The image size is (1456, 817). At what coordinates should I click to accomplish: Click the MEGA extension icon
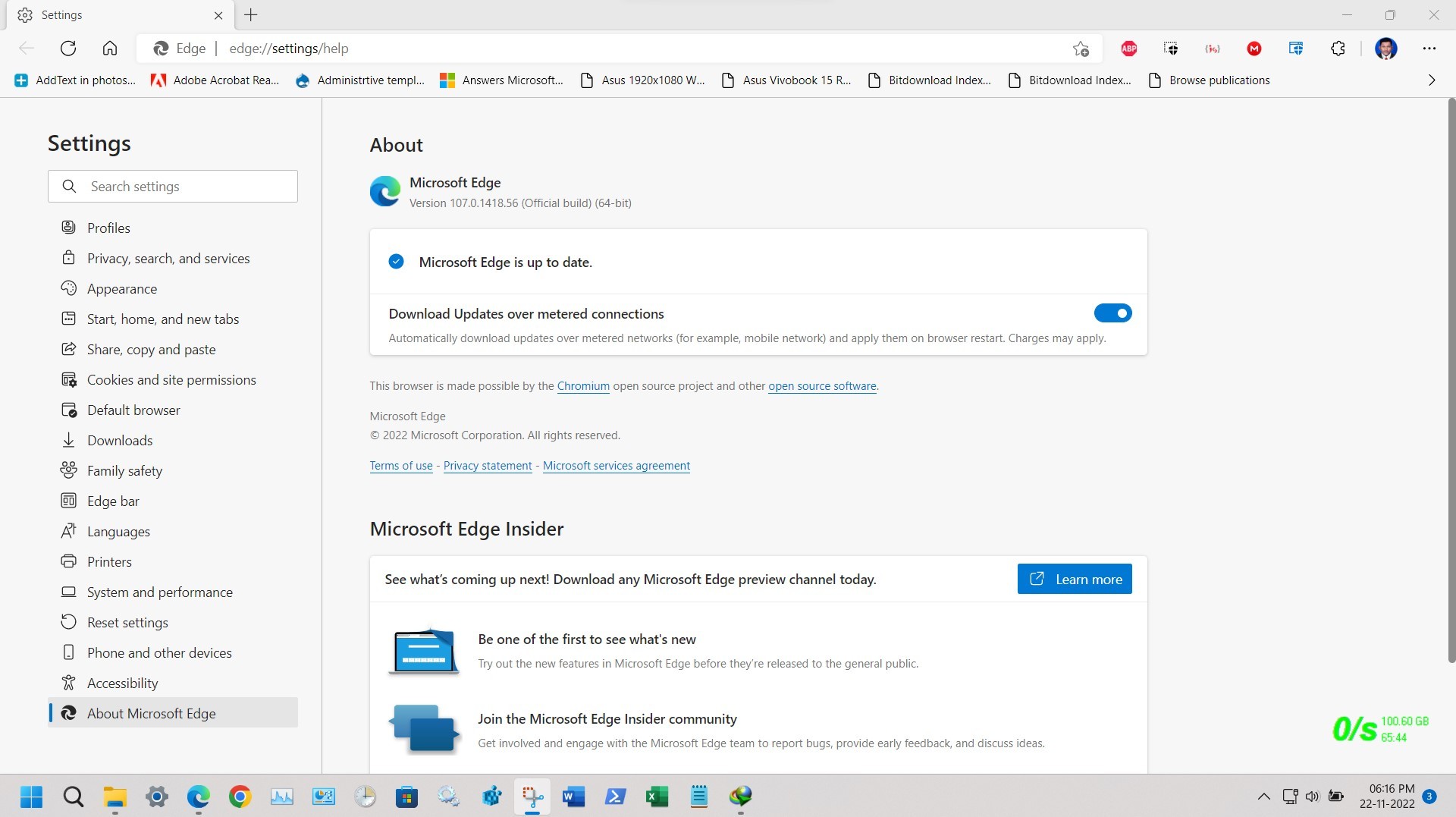pos(1254,48)
